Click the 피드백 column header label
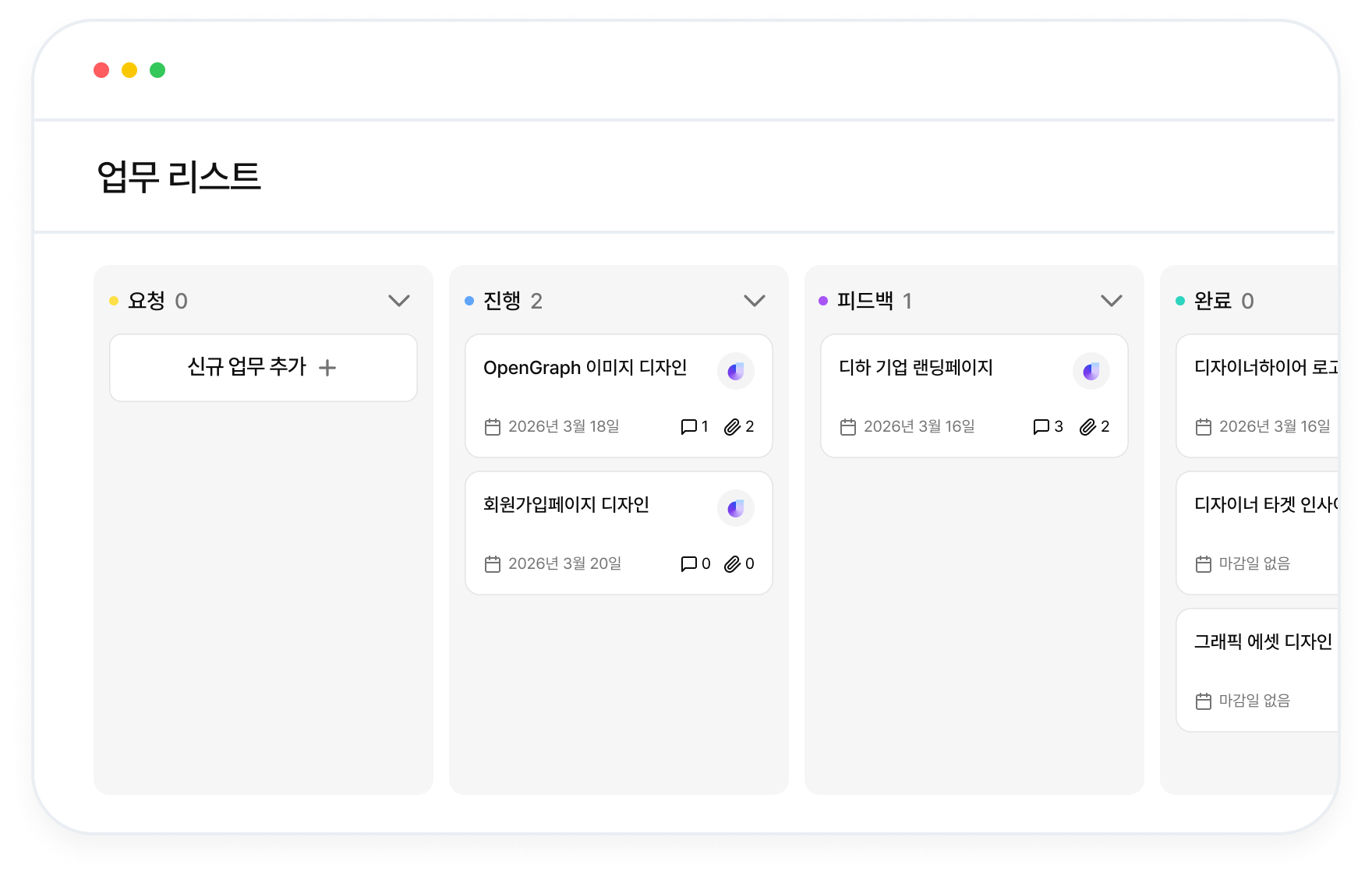 (x=865, y=301)
